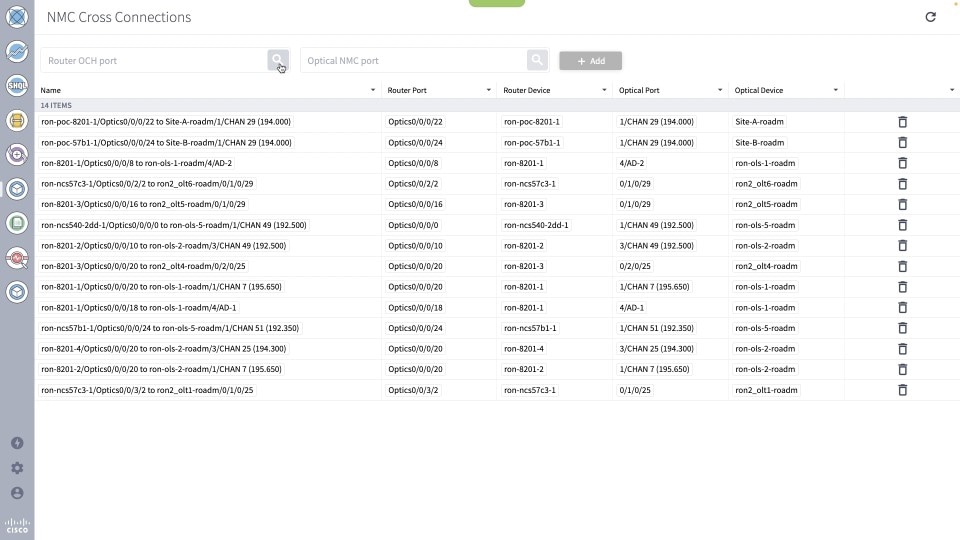Open the settings gear in sidebar

click(x=17, y=468)
